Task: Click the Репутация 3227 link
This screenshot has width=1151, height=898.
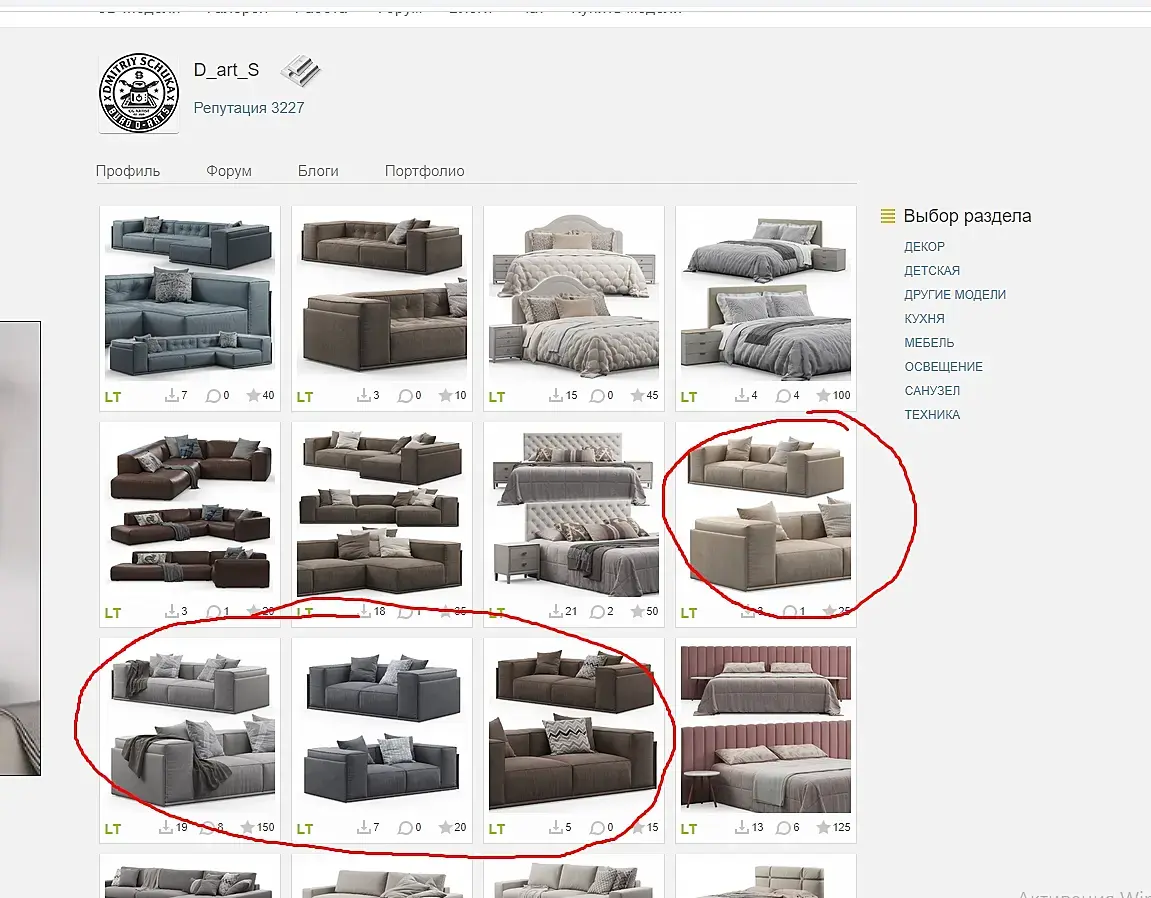Action: [249, 107]
